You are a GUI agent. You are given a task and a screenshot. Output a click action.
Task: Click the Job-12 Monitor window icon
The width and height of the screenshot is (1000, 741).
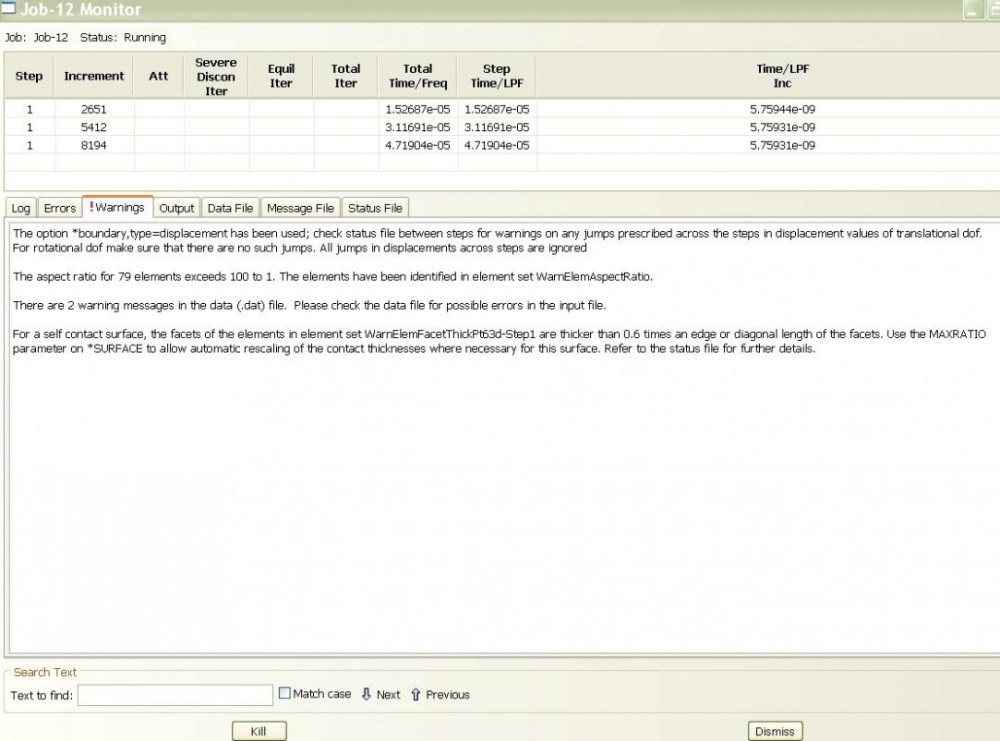pyautogui.click(x=10, y=9)
